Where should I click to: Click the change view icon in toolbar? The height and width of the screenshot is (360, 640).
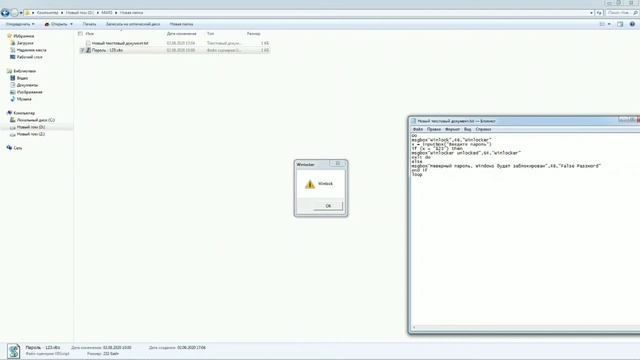coord(602,24)
